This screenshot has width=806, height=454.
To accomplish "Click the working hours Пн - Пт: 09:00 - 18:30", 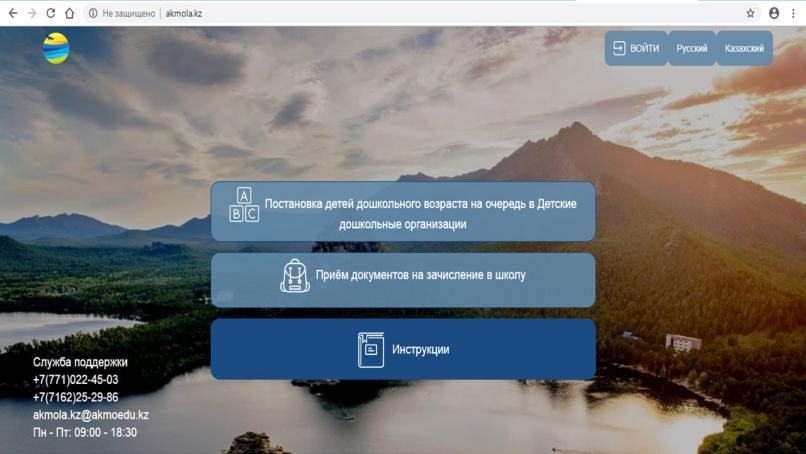I will [85, 432].
